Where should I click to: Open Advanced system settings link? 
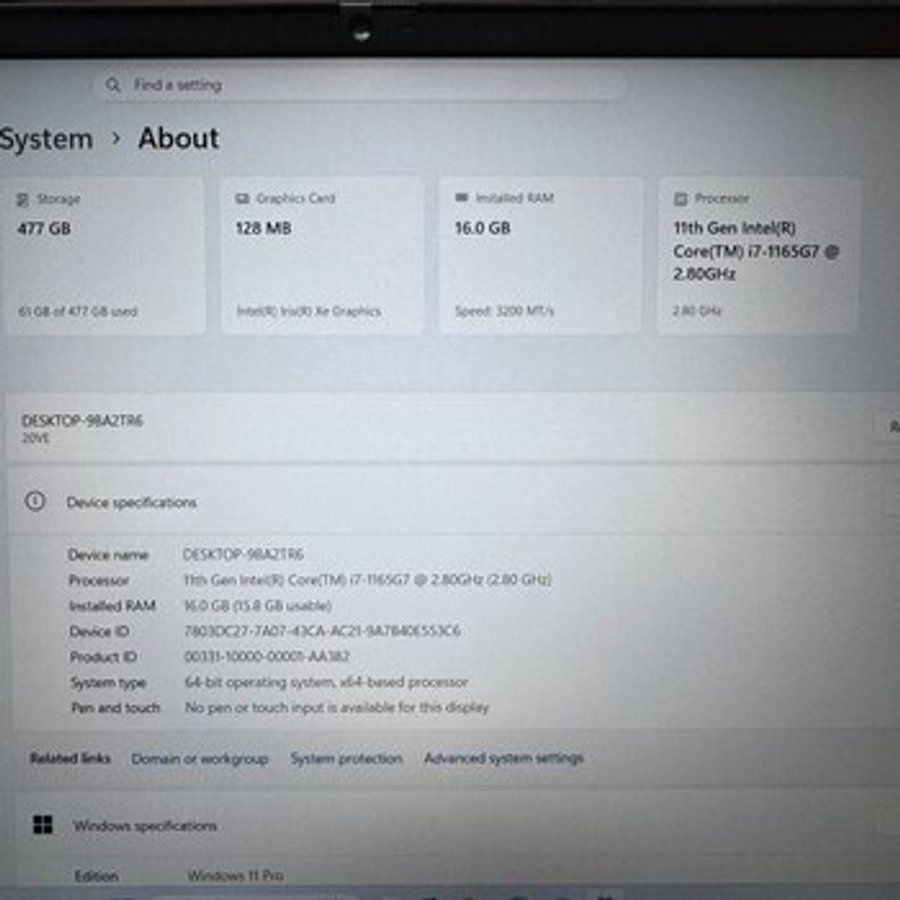coord(504,758)
